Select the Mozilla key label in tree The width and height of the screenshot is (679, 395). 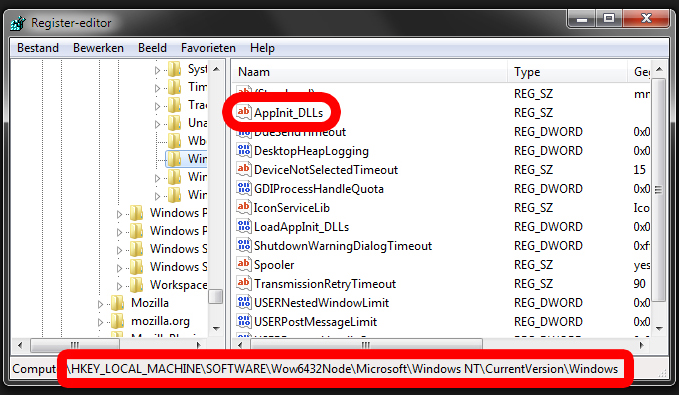click(x=150, y=303)
